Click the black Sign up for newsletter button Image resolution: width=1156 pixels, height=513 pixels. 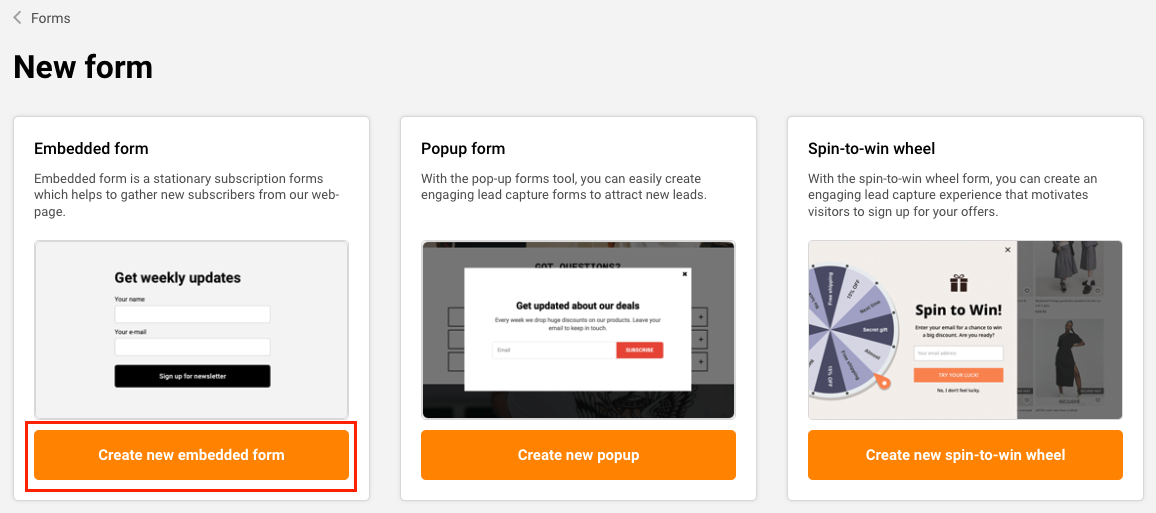tap(192, 376)
